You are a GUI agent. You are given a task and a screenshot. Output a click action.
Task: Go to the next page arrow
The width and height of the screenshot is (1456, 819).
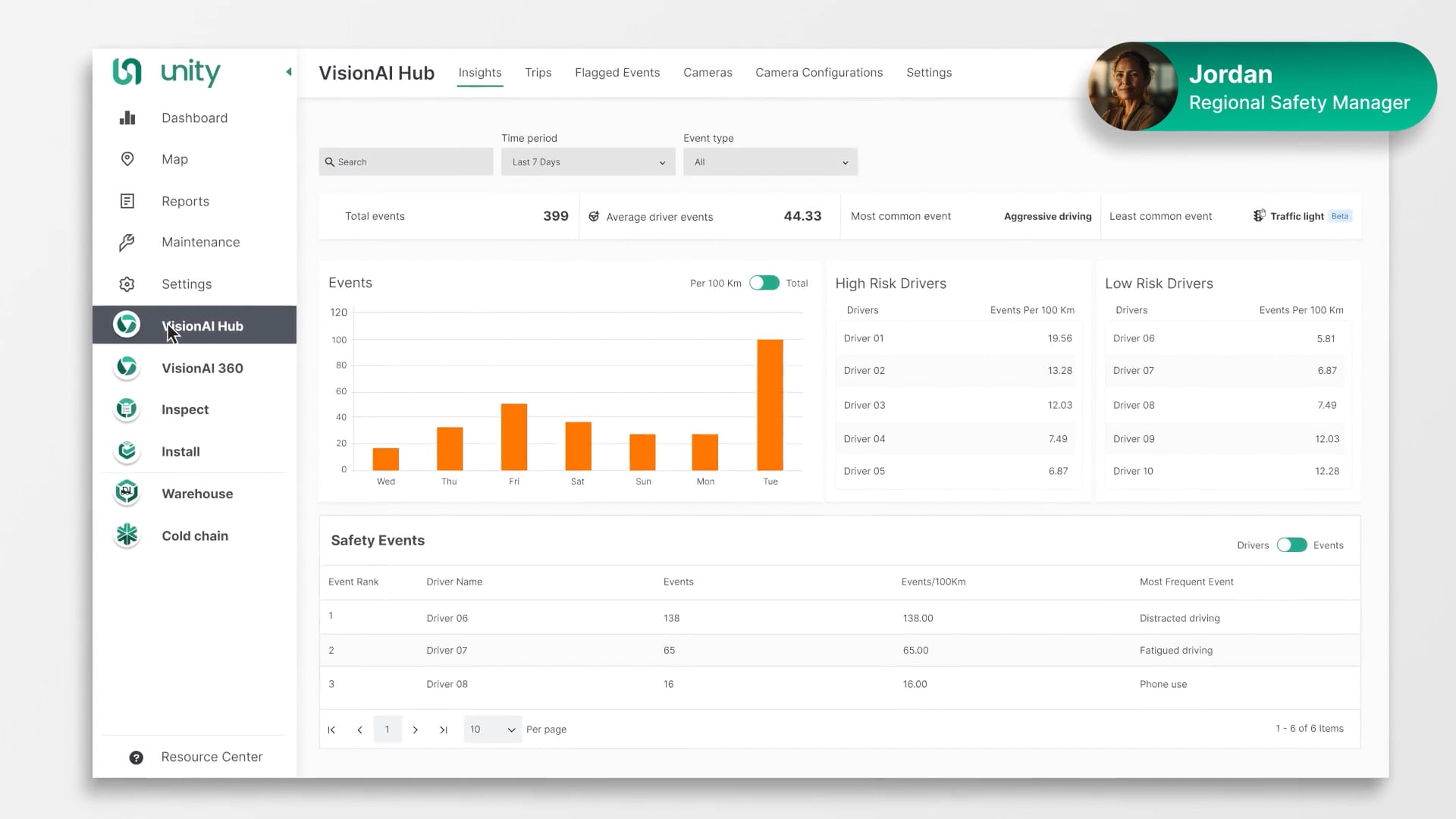click(416, 730)
